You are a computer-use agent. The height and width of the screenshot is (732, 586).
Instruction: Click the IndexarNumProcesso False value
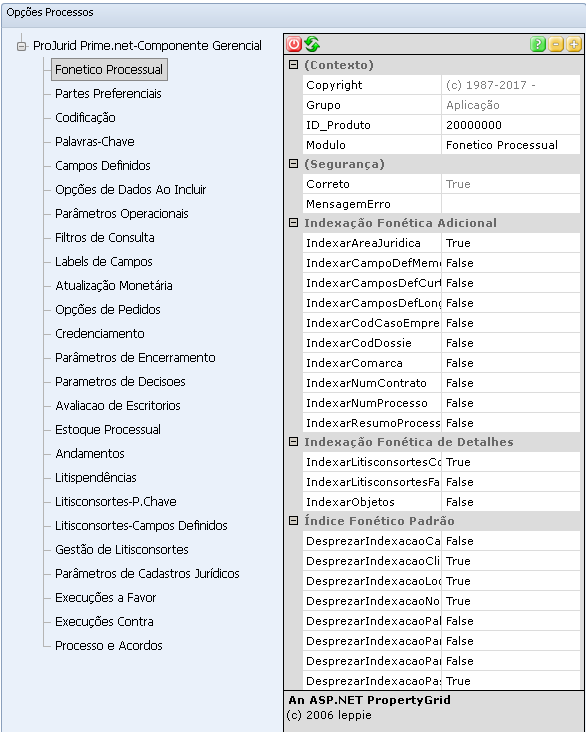tap(510, 403)
